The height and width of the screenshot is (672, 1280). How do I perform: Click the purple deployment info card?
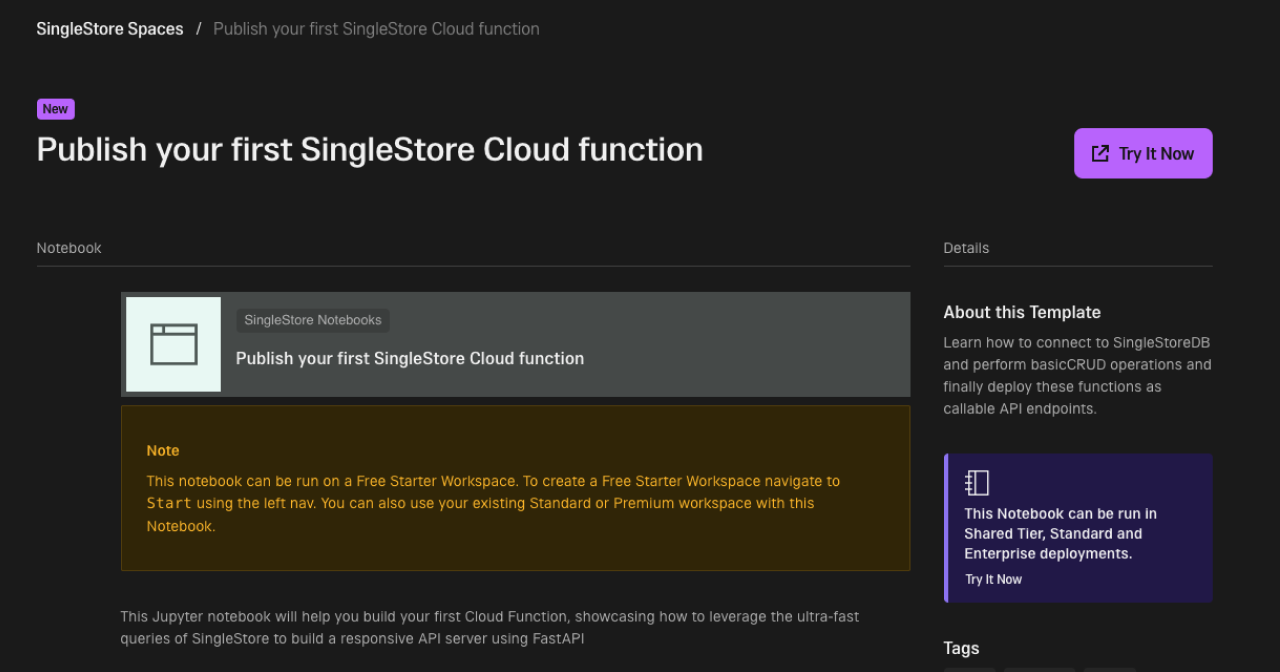click(x=1078, y=528)
